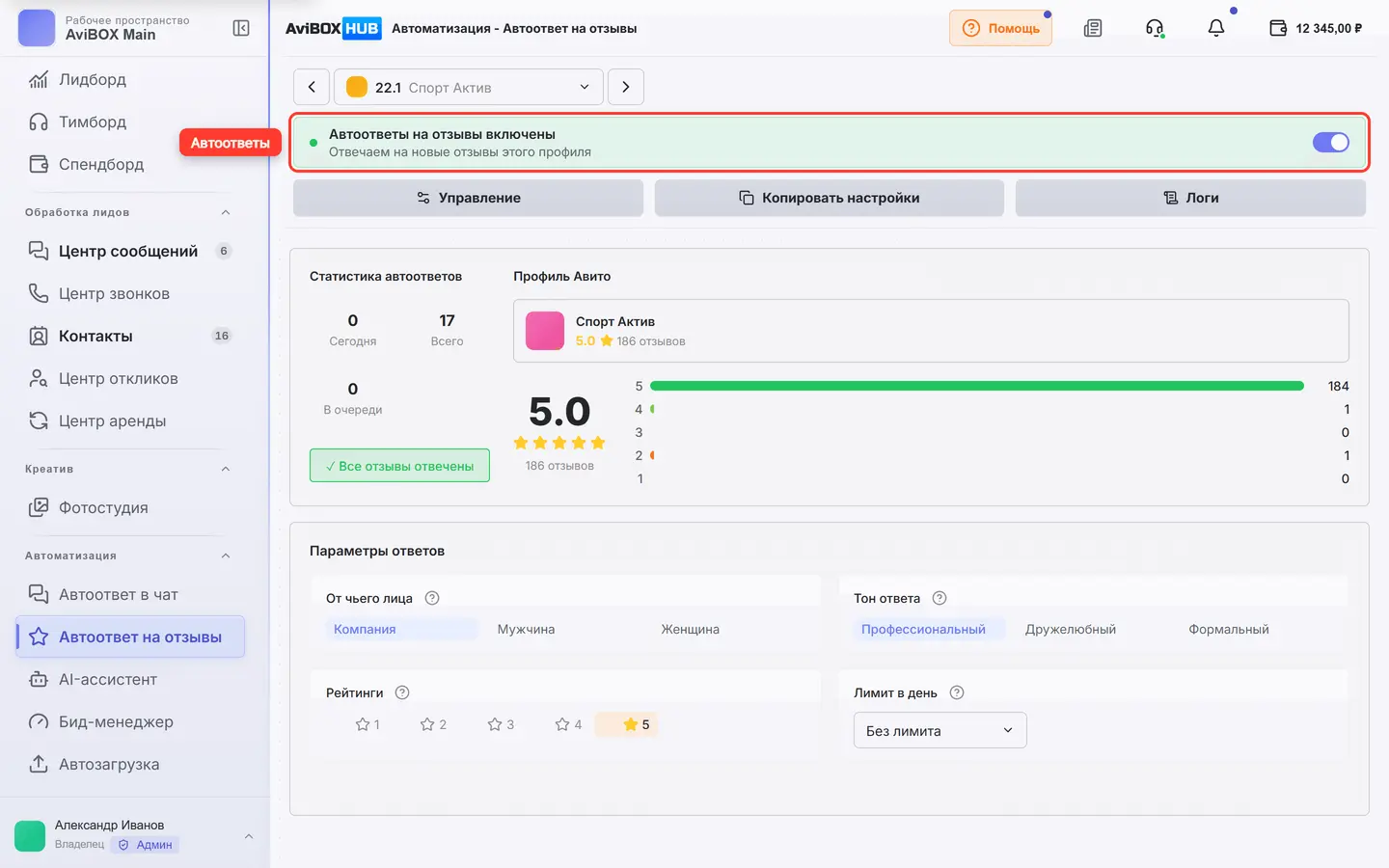Screen dimensions: 1389x868
Task: Toggle 3-star rating filter
Action: point(501,724)
